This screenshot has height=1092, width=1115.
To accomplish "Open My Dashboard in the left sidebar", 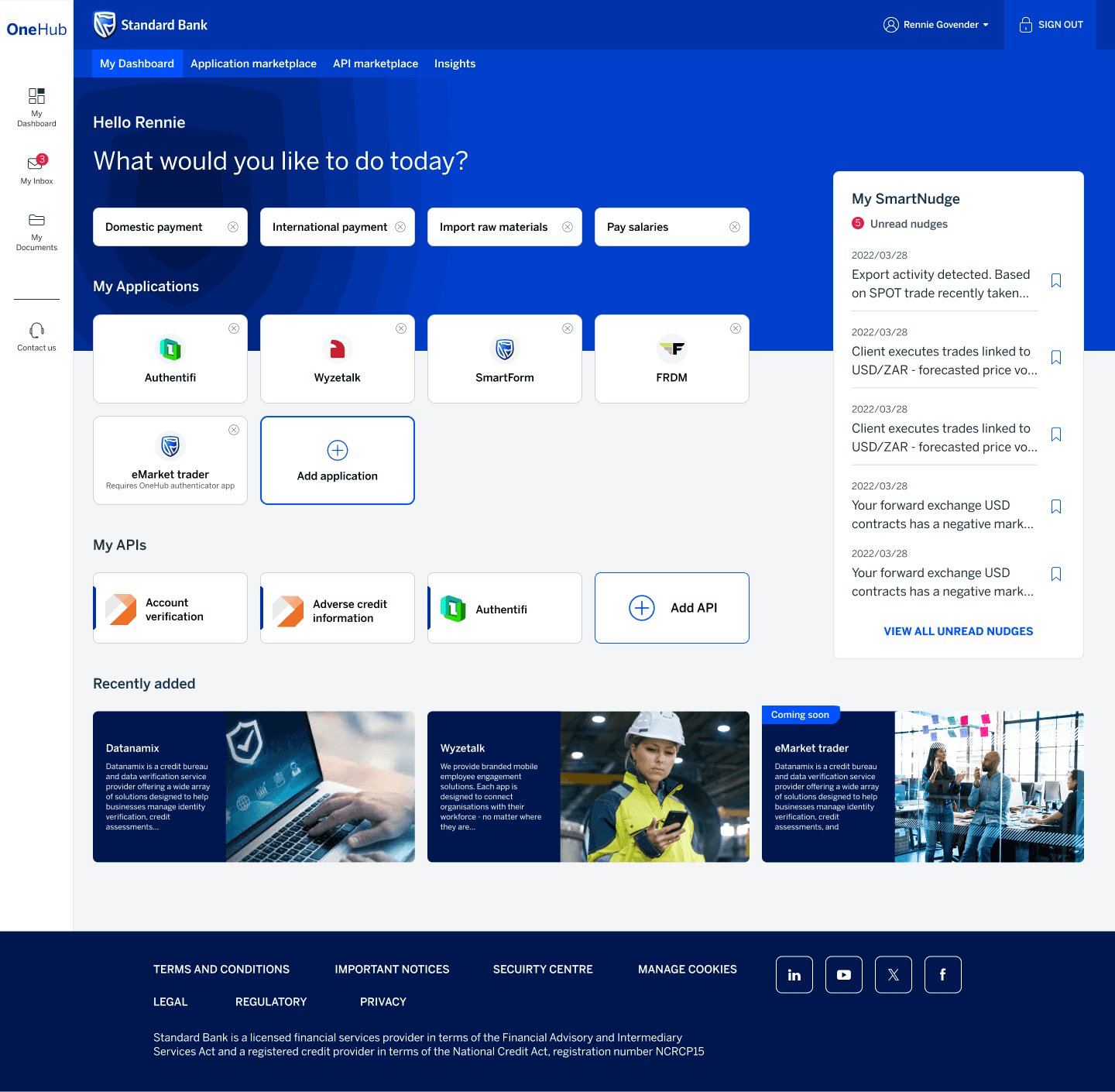I will click(x=36, y=107).
